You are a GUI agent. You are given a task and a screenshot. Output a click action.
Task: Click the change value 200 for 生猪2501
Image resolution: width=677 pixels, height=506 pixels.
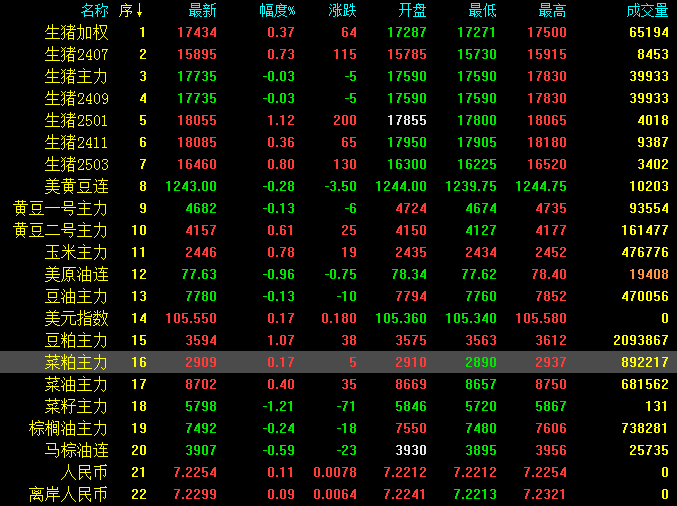(345, 120)
